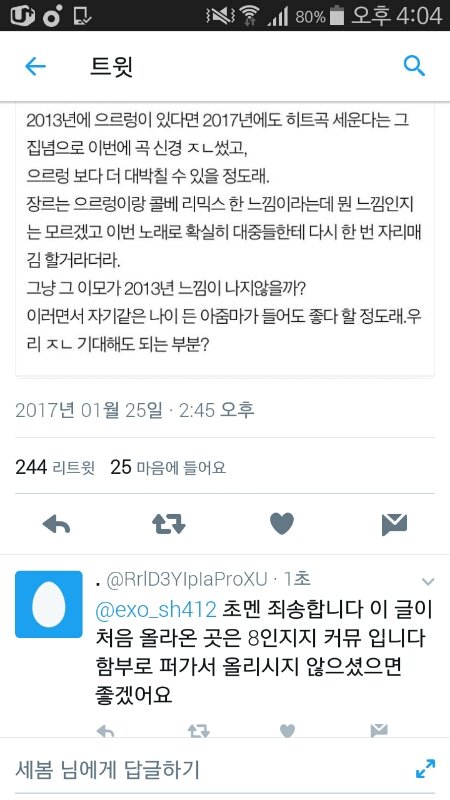View the 244 retweets list
450x800 pixels.
click(55, 467)
